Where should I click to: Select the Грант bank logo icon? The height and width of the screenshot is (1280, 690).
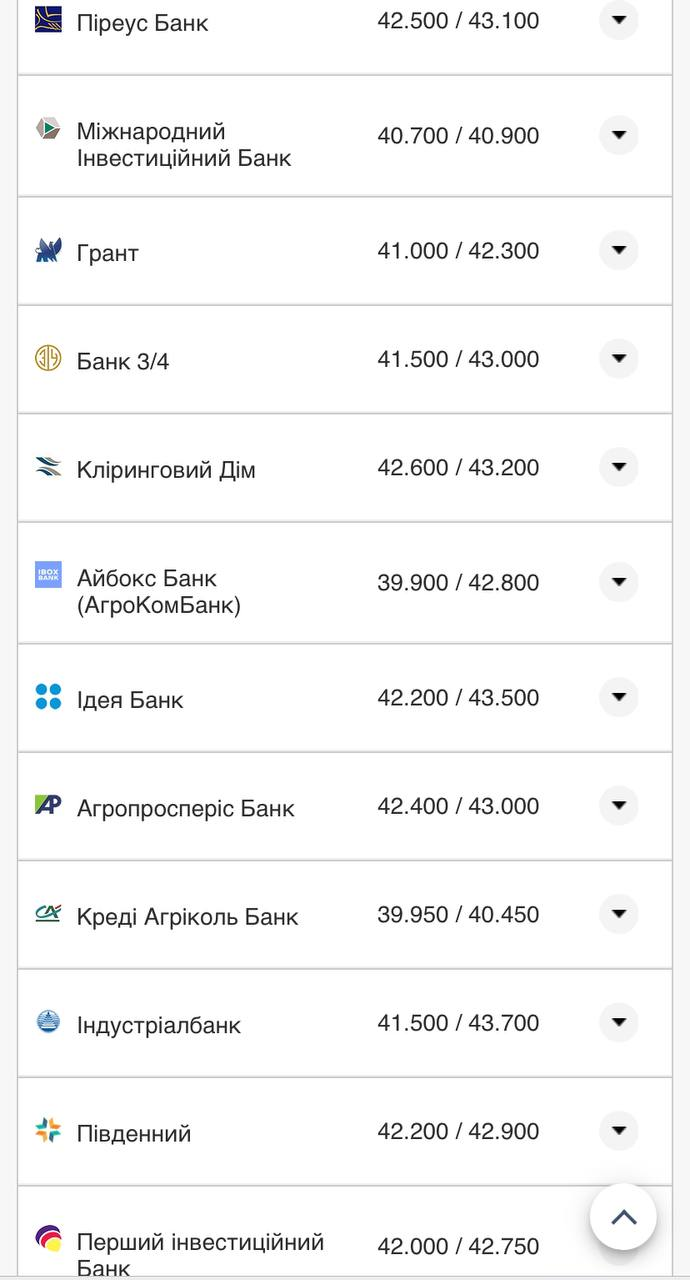tap(47, 251)
